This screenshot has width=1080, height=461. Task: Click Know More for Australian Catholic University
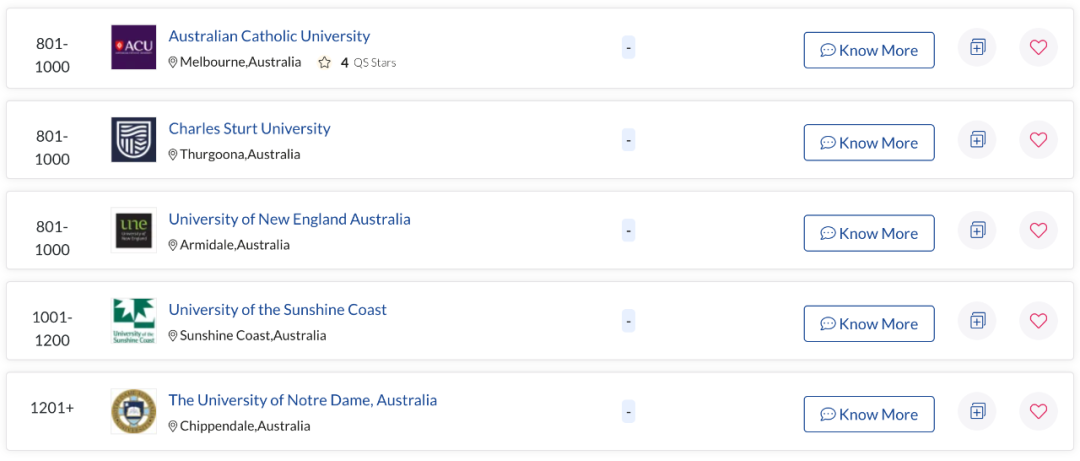coord(869,50)
